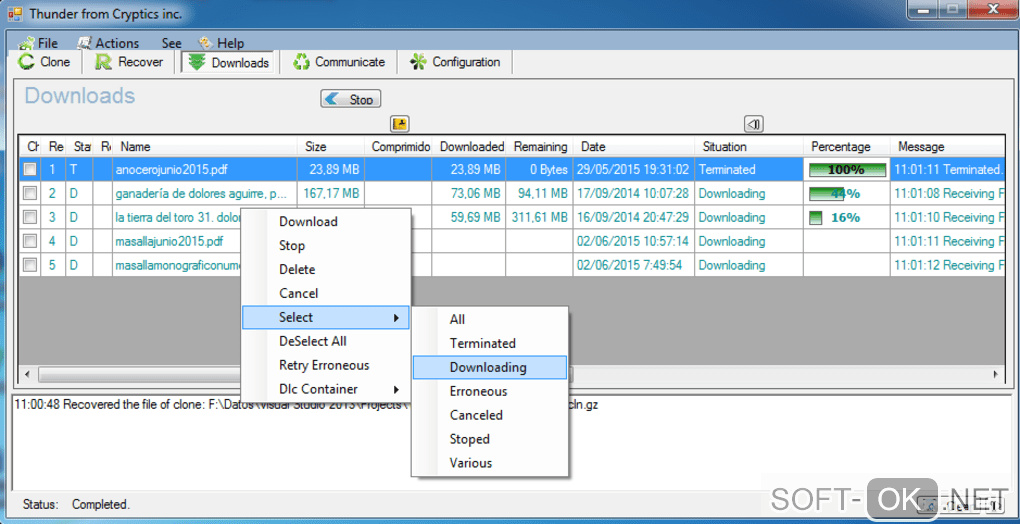The image size is (1020, 524).
Task: Open the See menu
Action: pyautogui.click(x=172, y=43)
